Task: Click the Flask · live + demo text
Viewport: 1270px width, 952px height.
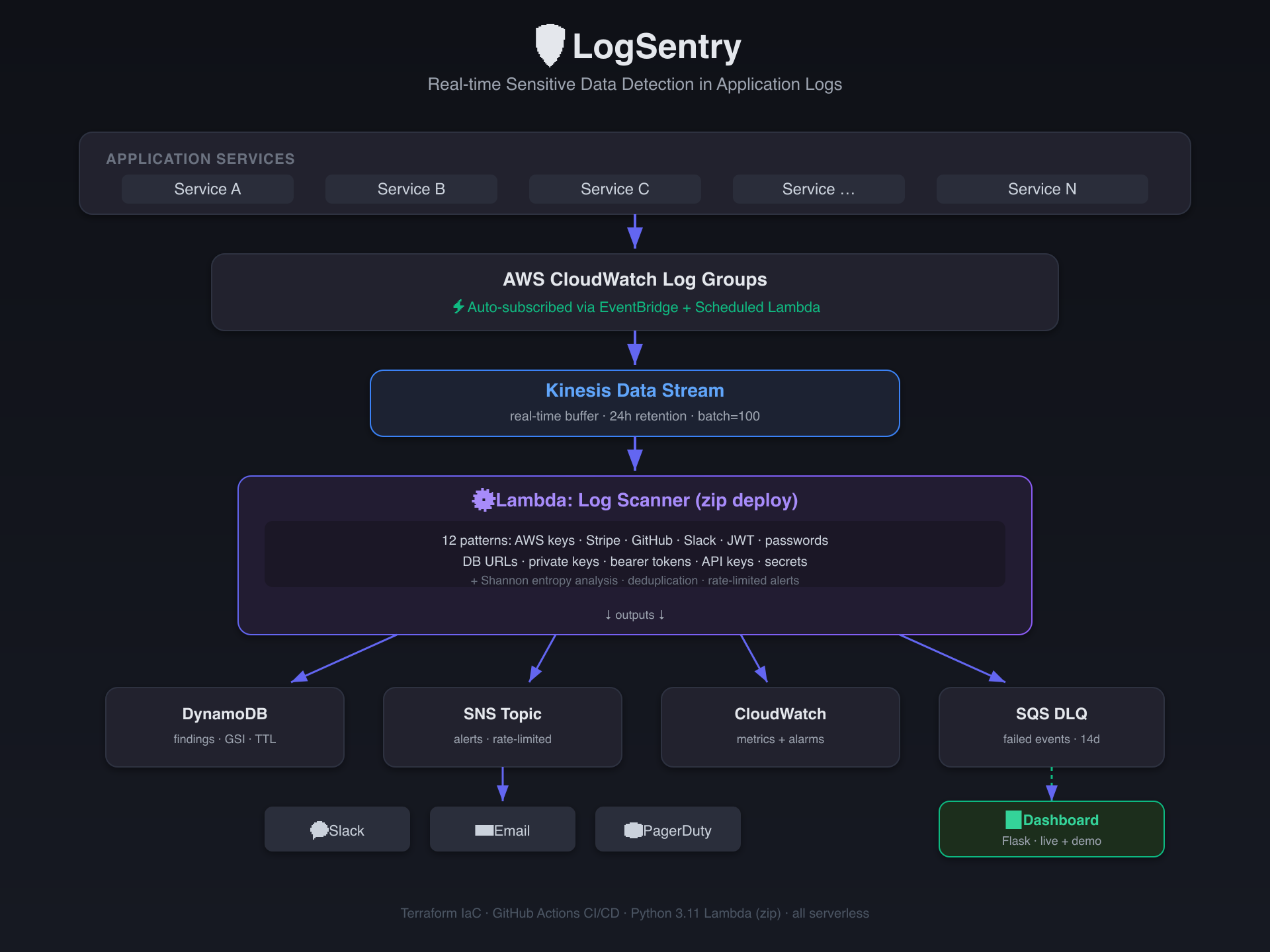Action: (x=1052, y=841)
